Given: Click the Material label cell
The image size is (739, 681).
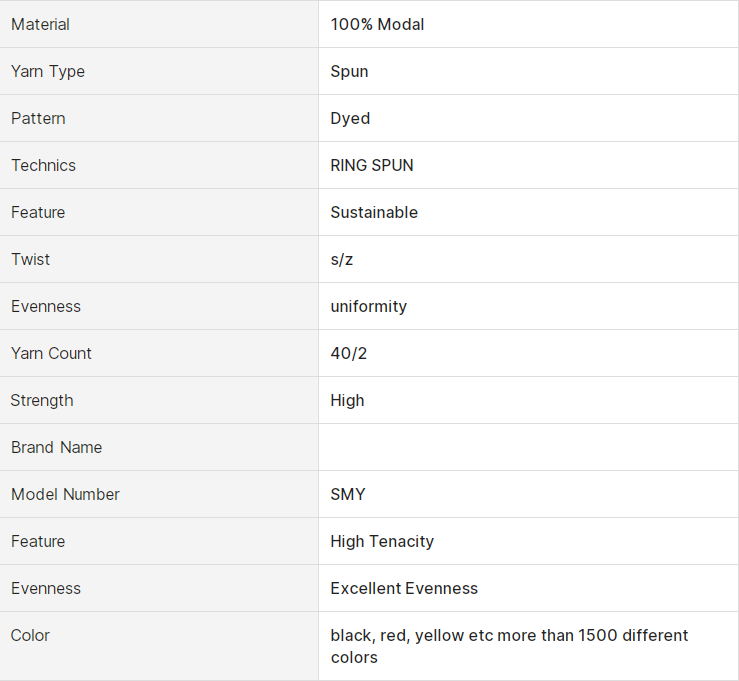Looking at the screenshot, I should click(x=159, y=24).
